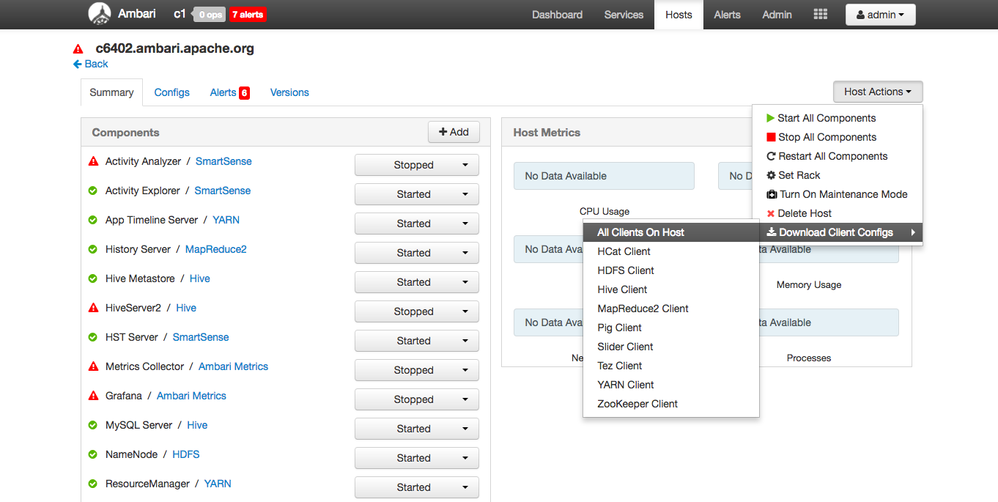Click the alerts count badge on Alerts tab
The image size is (998, 502).
[244, 93]
